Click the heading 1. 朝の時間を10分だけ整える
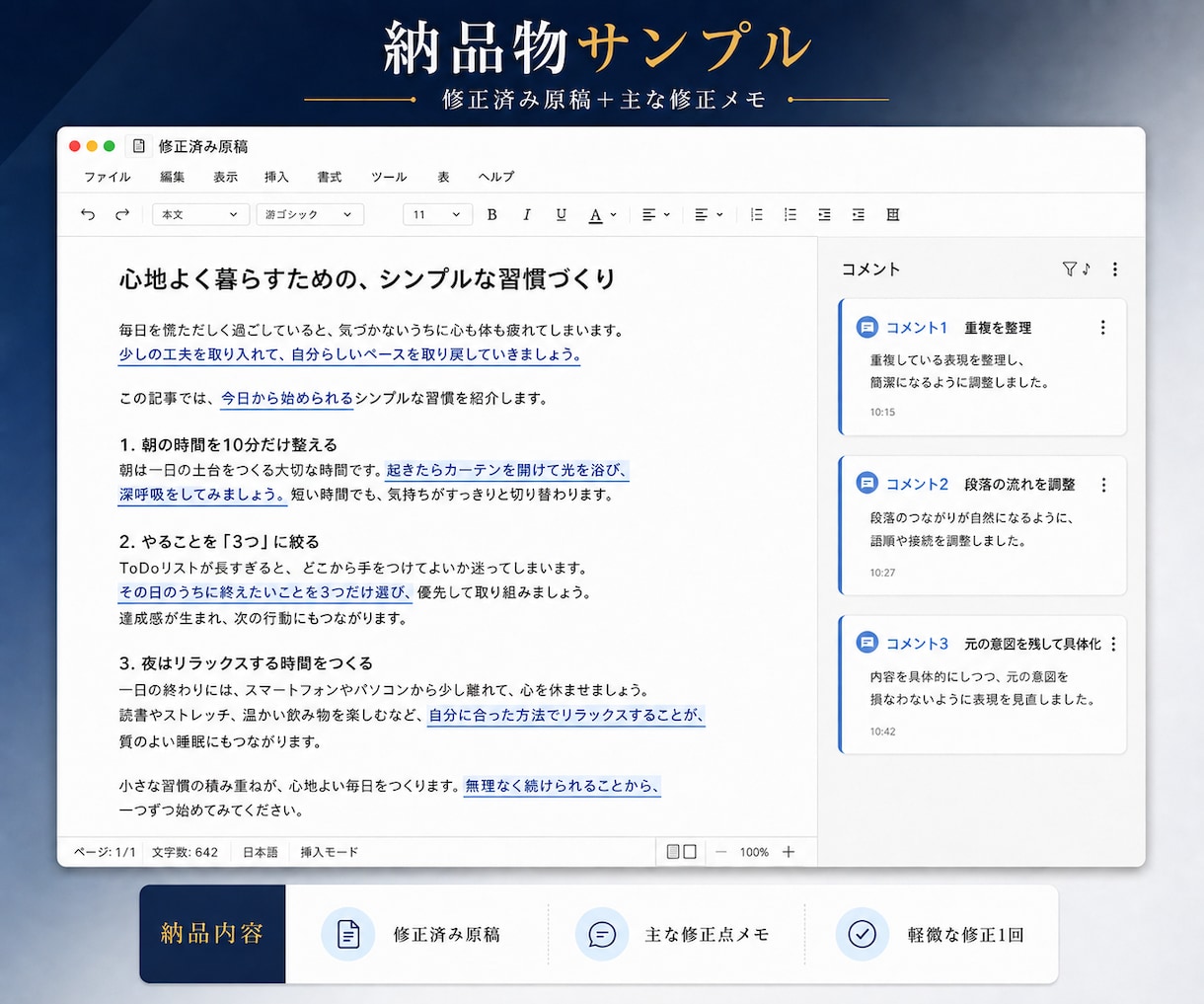The width and height of the screenshot is (1204, 1004). (228, 445)
